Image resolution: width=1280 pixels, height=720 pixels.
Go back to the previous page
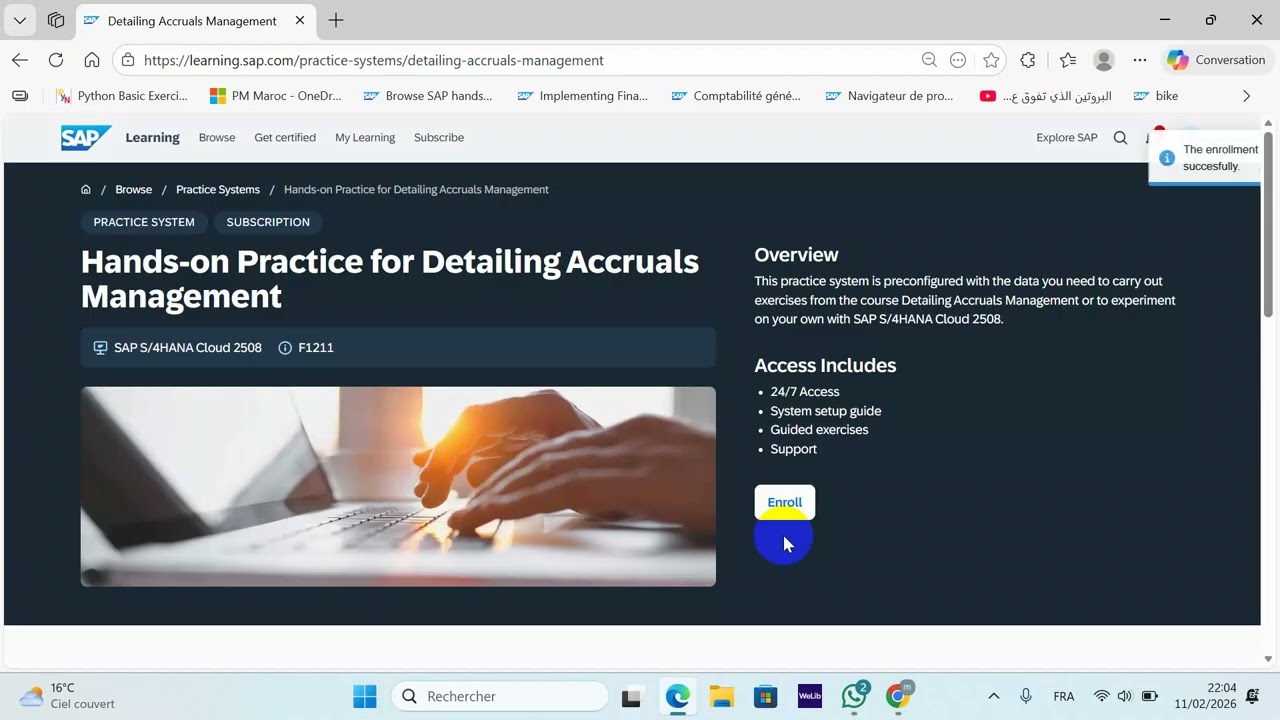[20, 60]
